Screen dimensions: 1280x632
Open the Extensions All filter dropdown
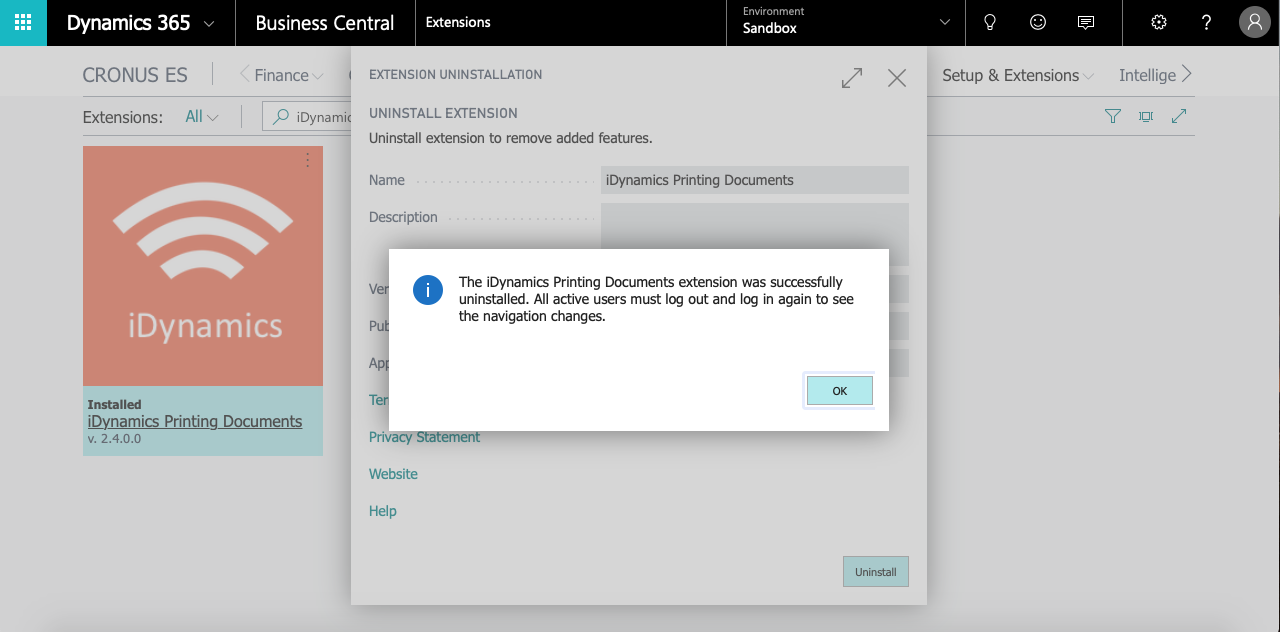(201, 117)
